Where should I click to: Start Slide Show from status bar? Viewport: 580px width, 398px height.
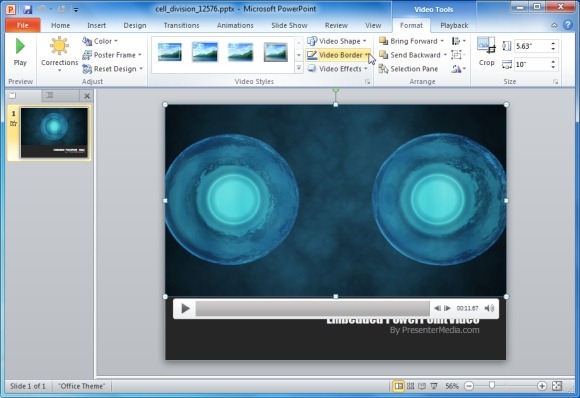point(434,386)
